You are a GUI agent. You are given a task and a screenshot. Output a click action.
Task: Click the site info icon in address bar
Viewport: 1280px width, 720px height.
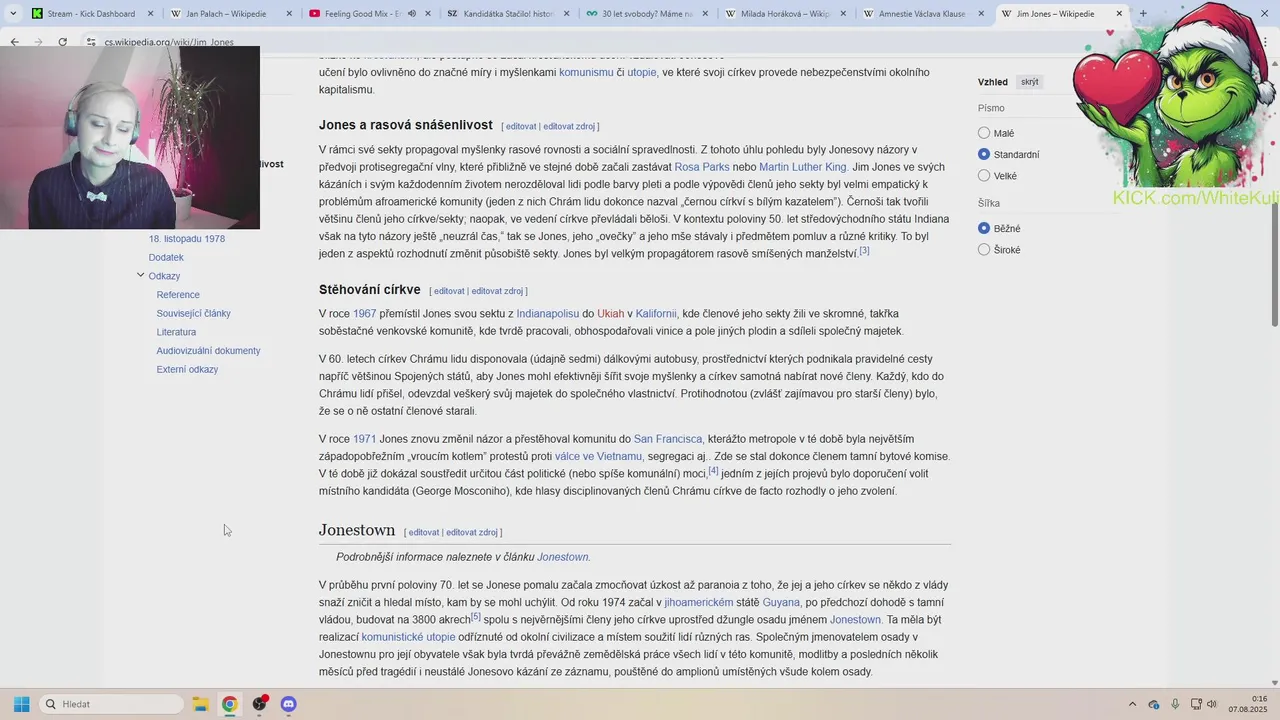pos(91,42)
